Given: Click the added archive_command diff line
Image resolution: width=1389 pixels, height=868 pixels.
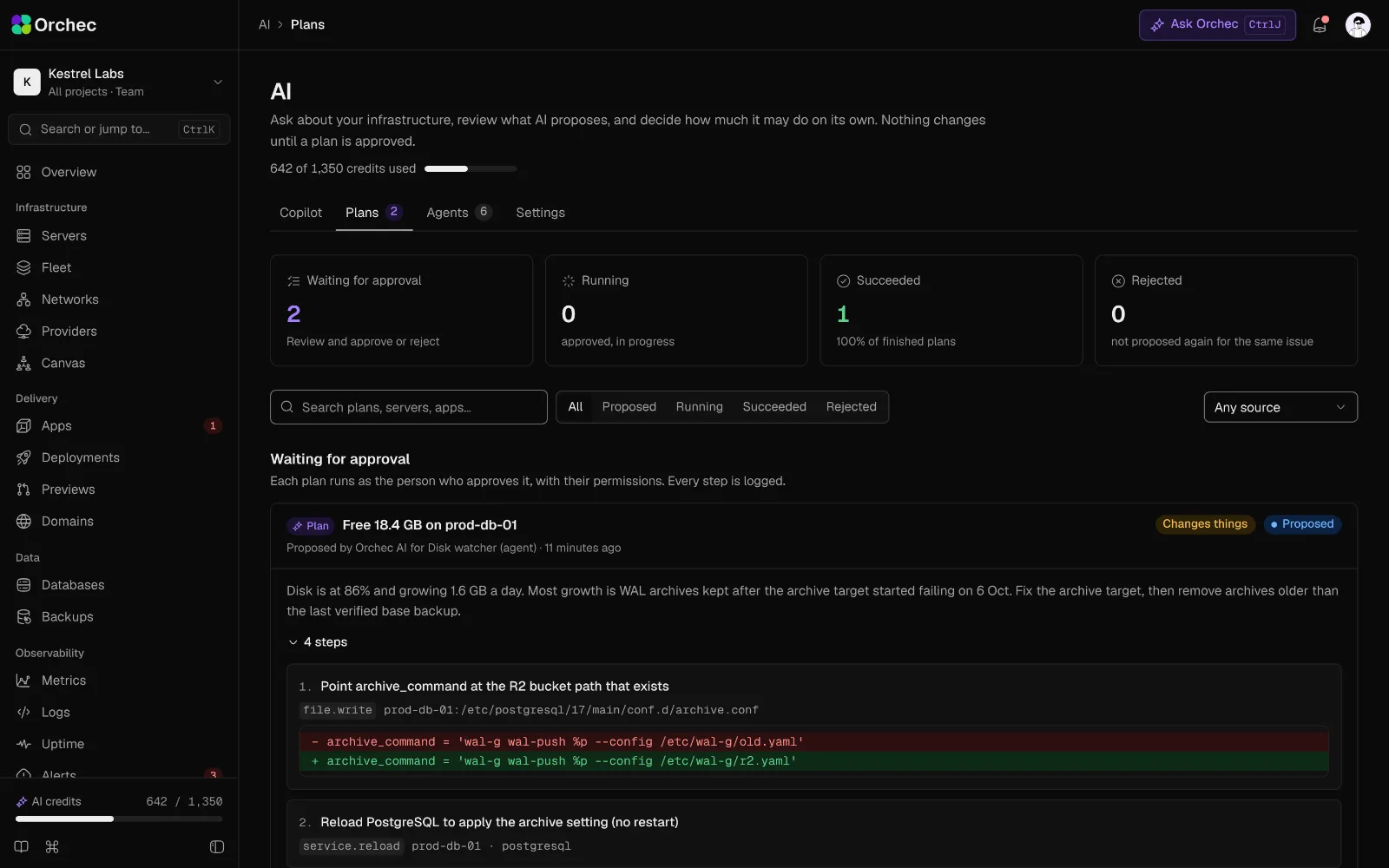Looking at the screenshot, I should [x=813, y=761].
